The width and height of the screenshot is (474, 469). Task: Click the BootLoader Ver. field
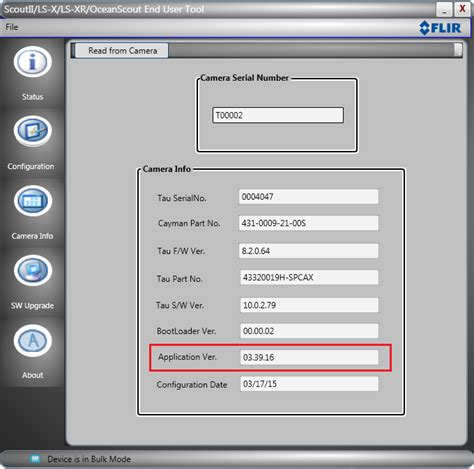coord(309,331)
